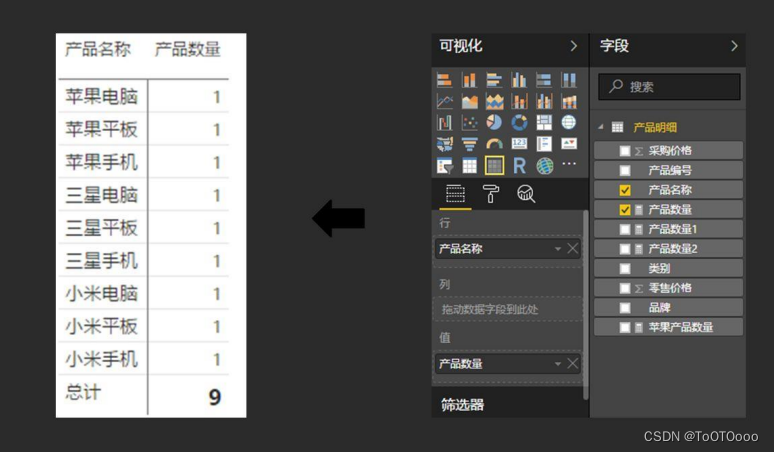The height and width of the screenshot is (452, 774).
Task: Collapse the 可视化 pane chevron
Action: point(574,46)
